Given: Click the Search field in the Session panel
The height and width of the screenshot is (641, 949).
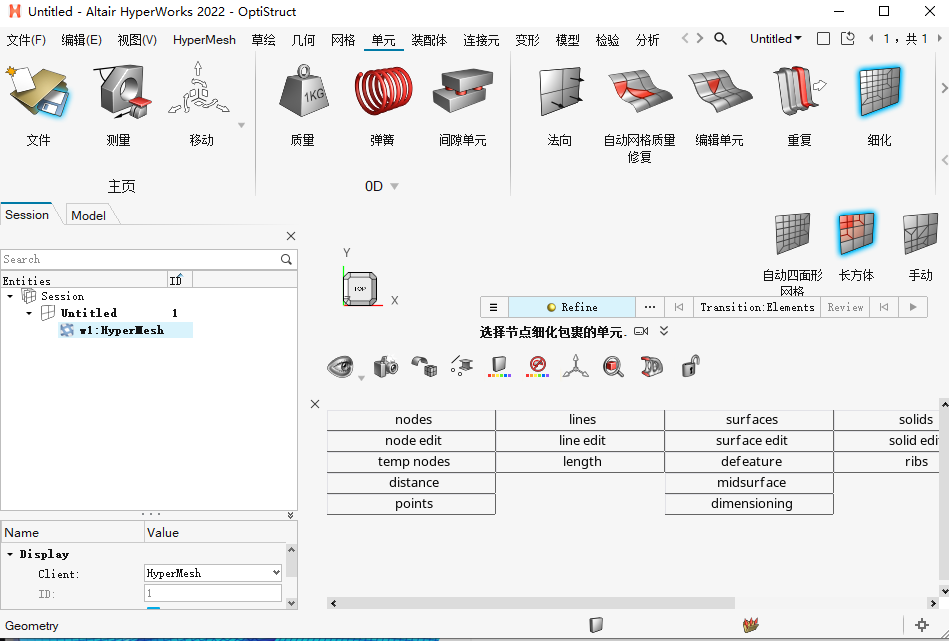Looking at the screenshot, I should 140,259.
